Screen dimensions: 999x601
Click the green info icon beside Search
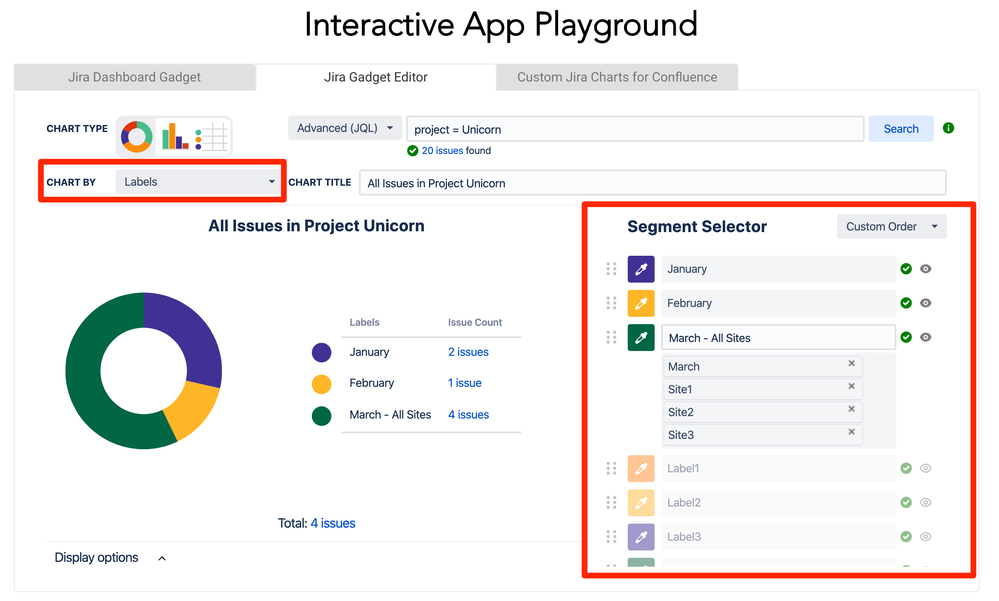948,128
